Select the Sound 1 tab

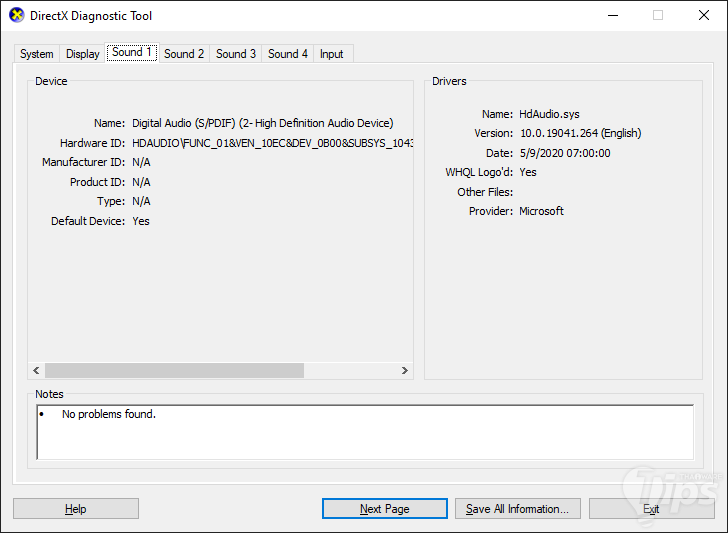132,52
